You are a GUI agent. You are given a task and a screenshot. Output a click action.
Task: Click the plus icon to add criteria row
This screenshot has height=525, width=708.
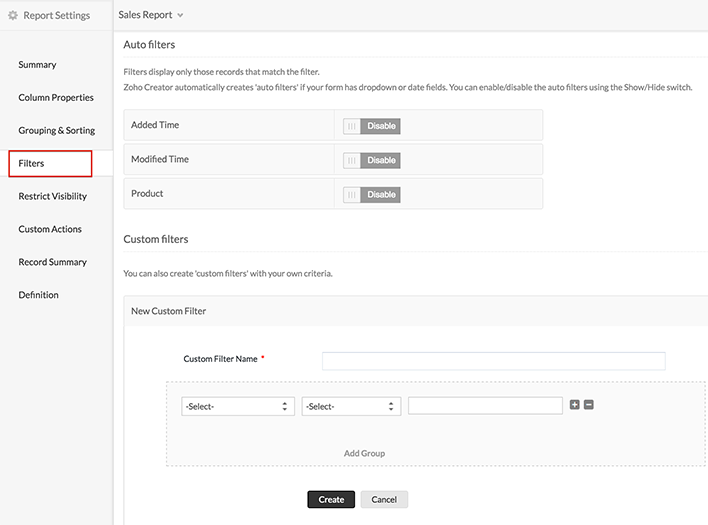coord(574,405)
